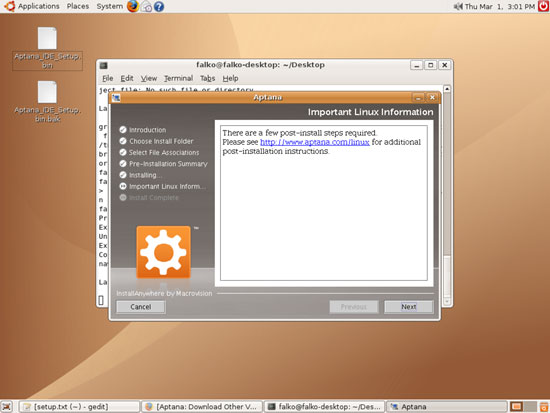This screenshot has width=550, height=413.
Task: Open the terminal Tabs menu
Action: (x=207, y=78)
